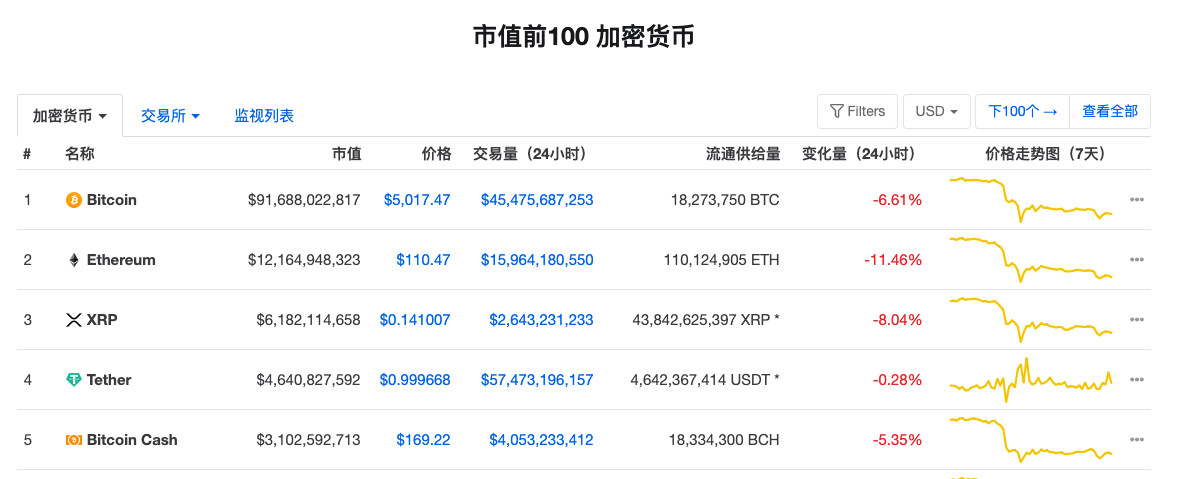This screenshot has width=1196, height=479.
Task: Click Tether market cap $4,640,827,592
Action: 309,380
